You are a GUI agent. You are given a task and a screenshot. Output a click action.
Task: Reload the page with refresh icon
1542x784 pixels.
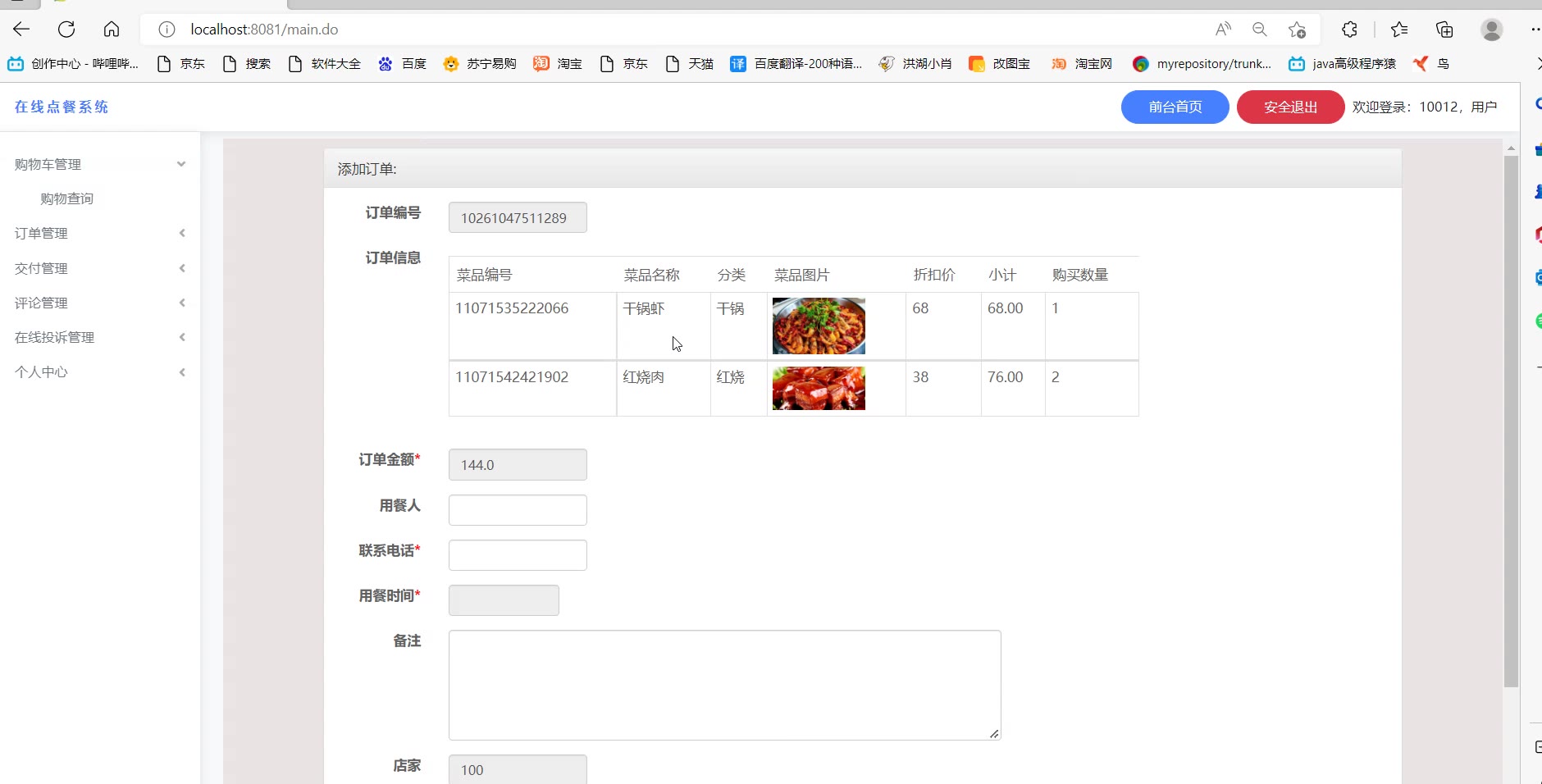pos(66,30)
